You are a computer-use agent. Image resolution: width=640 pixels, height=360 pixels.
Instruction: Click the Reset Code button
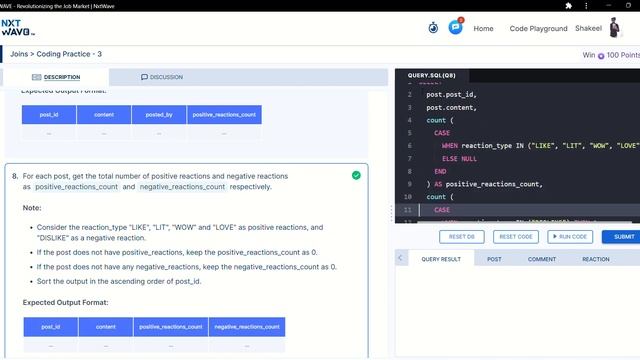(516, 237)
